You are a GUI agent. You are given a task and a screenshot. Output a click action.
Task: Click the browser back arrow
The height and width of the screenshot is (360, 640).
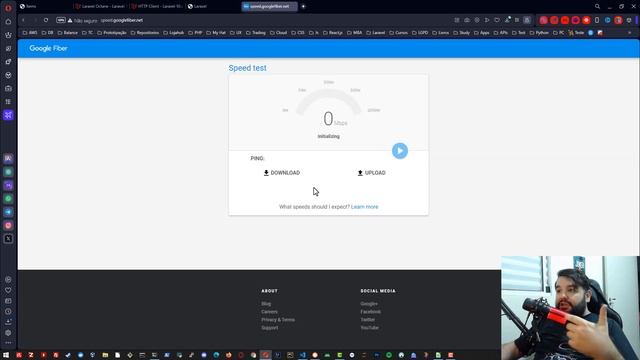pyautogui.click(x=24, y=20)
